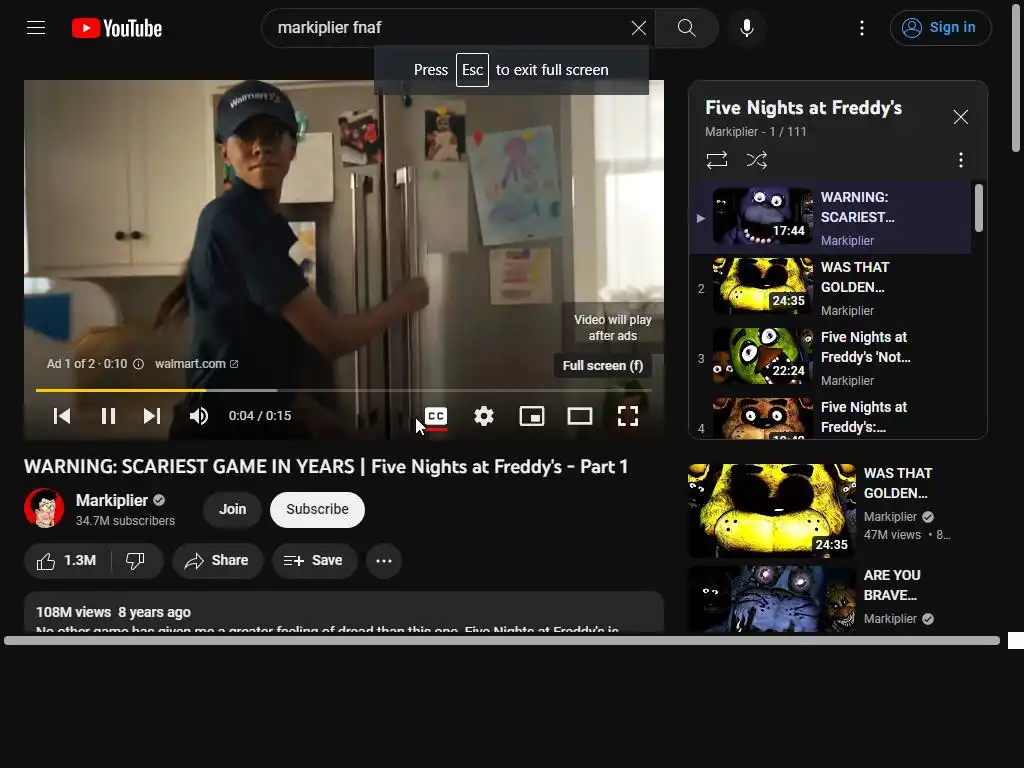Screen dimensions: 1024x768
Task: Click the playlist panel scrollbar
Action: tap(978, 208)
